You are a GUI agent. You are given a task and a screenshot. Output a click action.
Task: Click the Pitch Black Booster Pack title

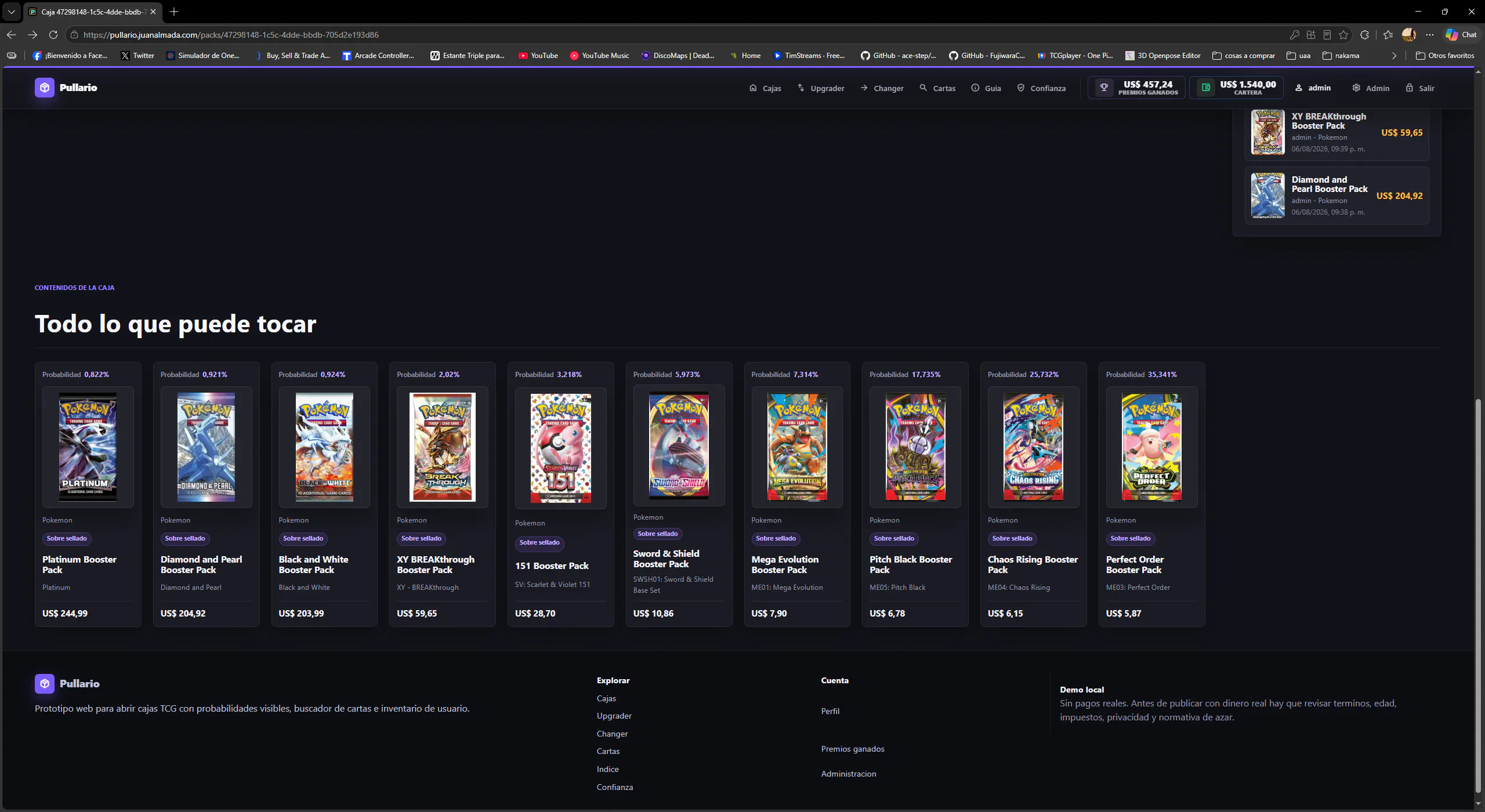[x=911, y=564]
